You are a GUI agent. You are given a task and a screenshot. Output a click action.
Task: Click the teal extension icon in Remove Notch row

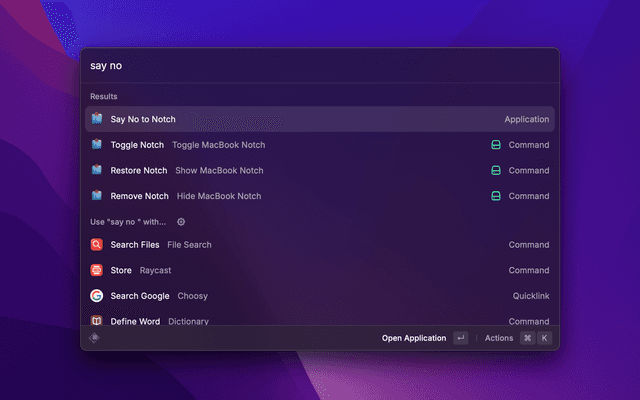click(495, 196)
